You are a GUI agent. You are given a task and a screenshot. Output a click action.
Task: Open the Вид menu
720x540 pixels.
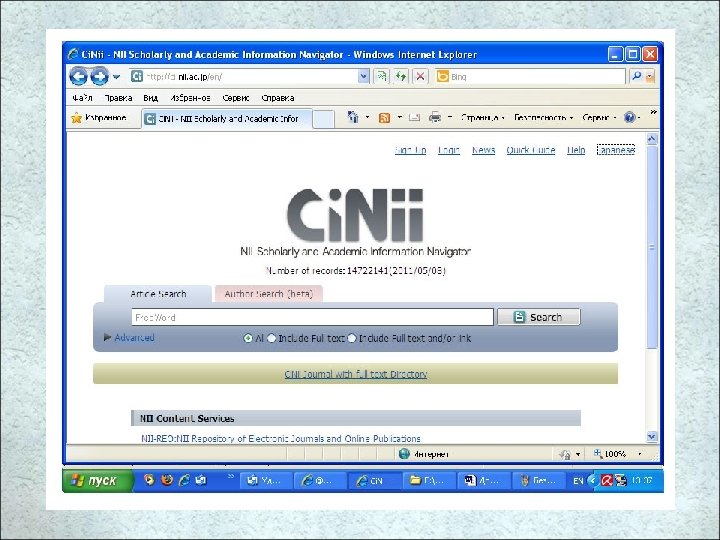point(151,98)
